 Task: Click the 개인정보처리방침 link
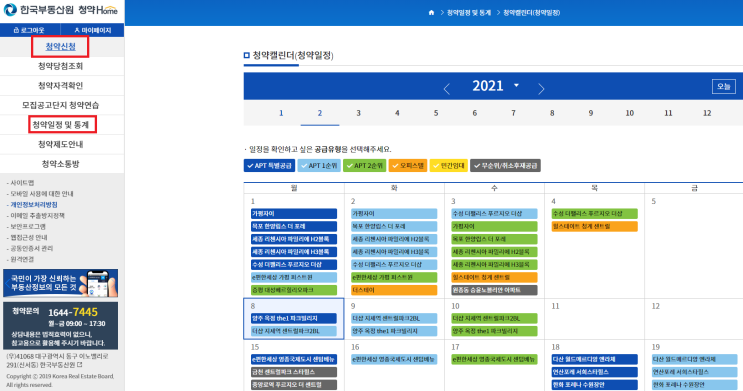(x=33, y=205)
